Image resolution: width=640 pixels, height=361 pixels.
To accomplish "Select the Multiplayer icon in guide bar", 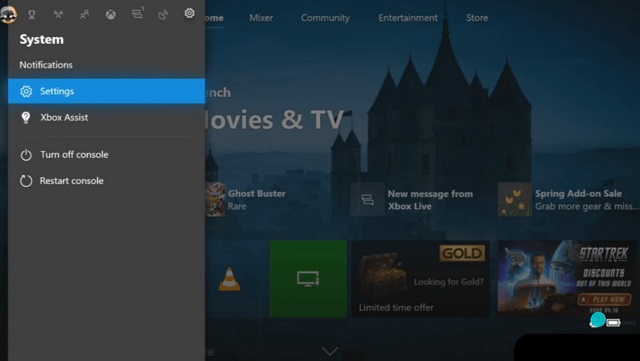I will tap(58, 15).
